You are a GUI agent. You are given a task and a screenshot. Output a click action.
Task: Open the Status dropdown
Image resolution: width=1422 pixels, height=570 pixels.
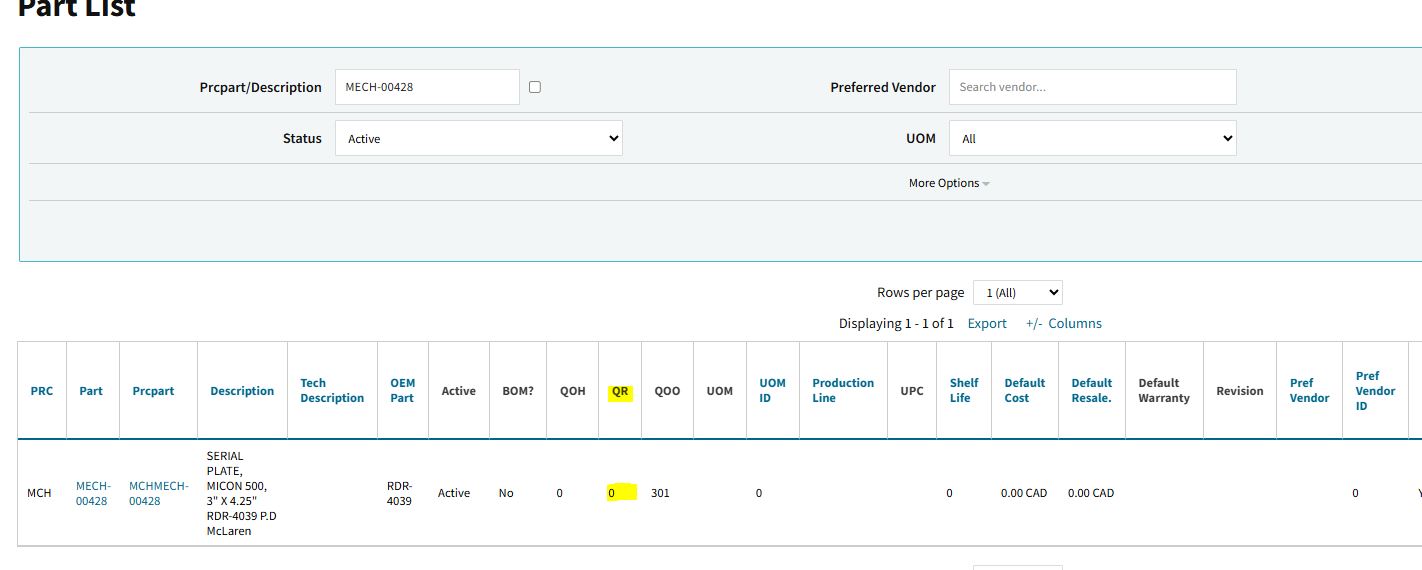coord(478,139)
